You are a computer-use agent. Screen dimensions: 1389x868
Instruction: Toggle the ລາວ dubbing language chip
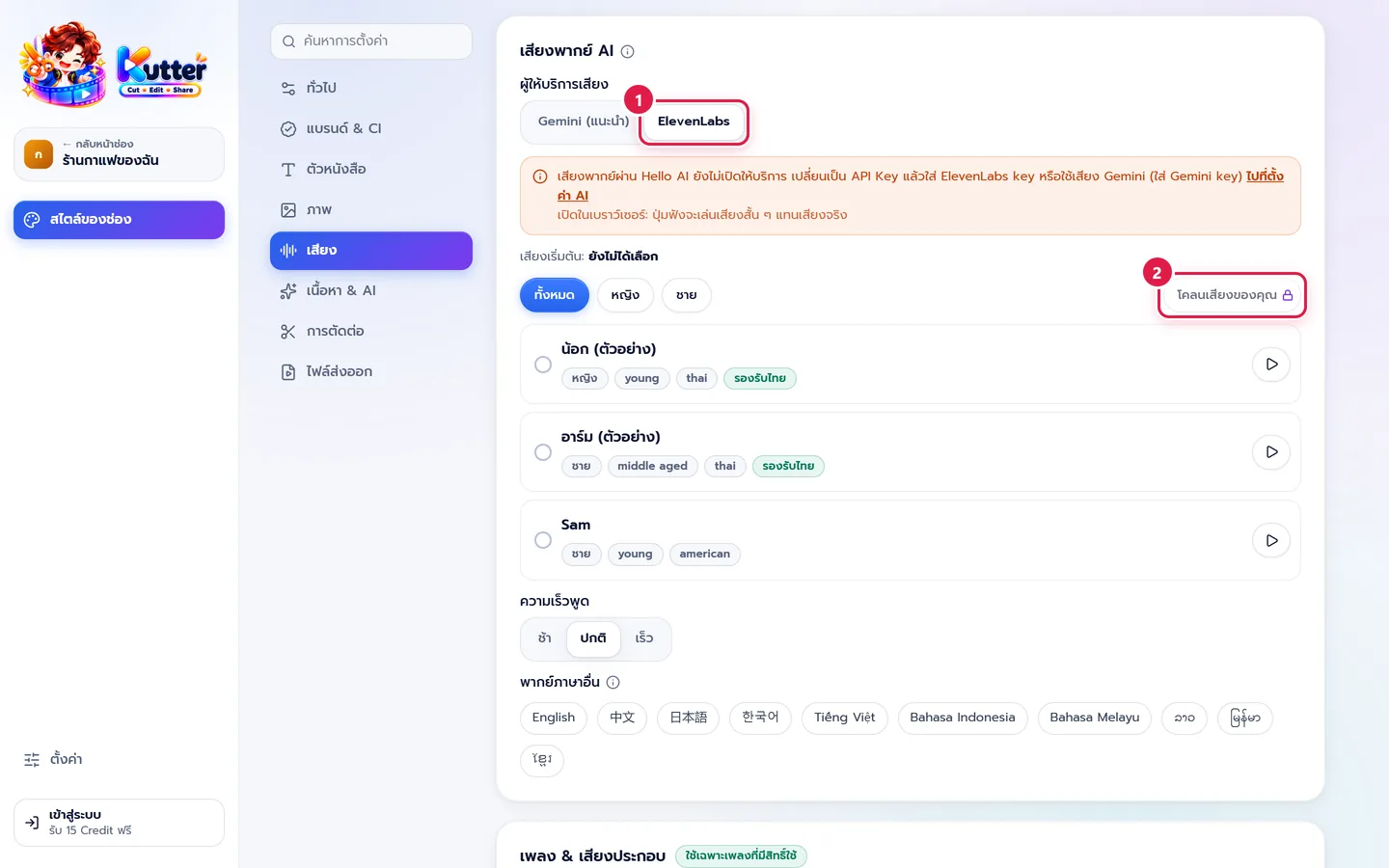click(x=1185, y=718)
